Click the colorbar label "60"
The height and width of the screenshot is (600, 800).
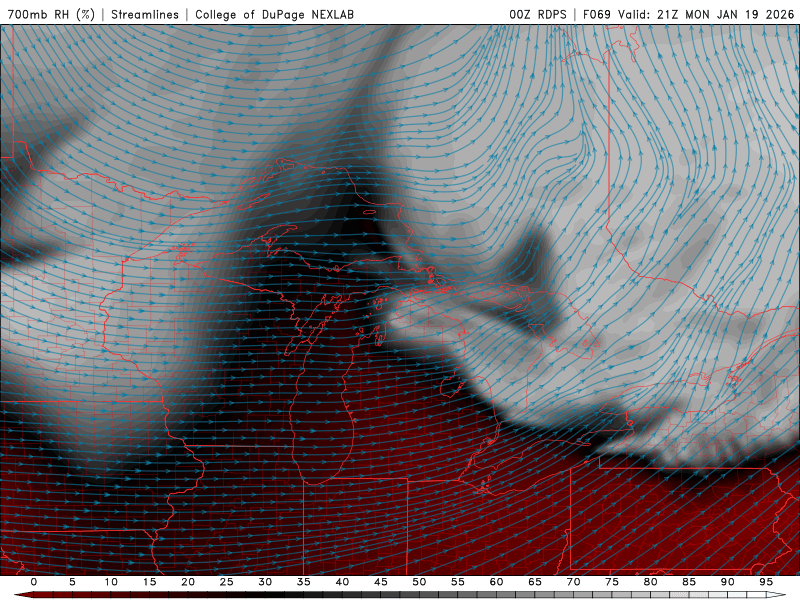pyautogui.click(x=496, y=582)
